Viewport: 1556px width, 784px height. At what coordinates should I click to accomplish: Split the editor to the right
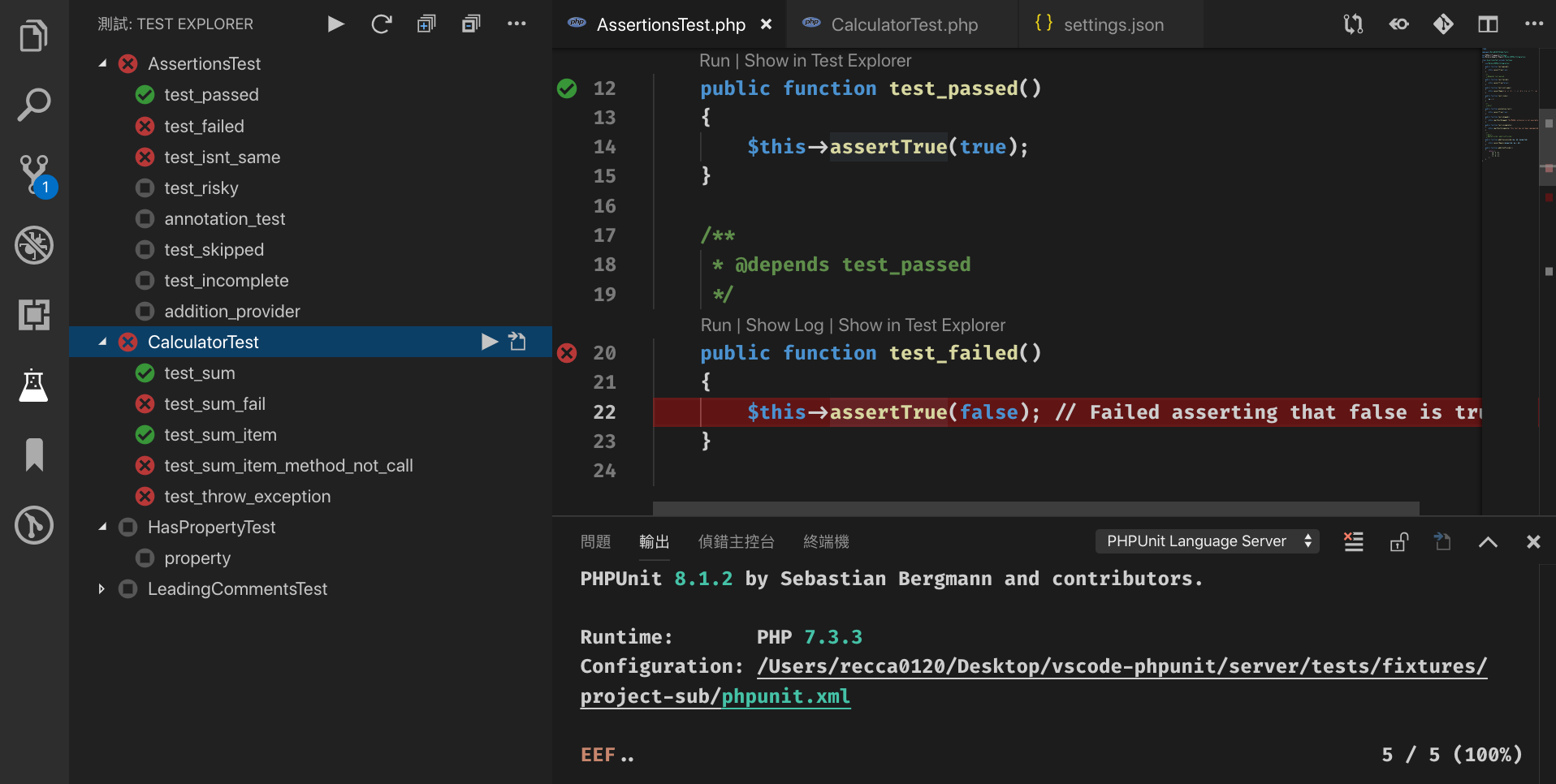[1488, 24]
